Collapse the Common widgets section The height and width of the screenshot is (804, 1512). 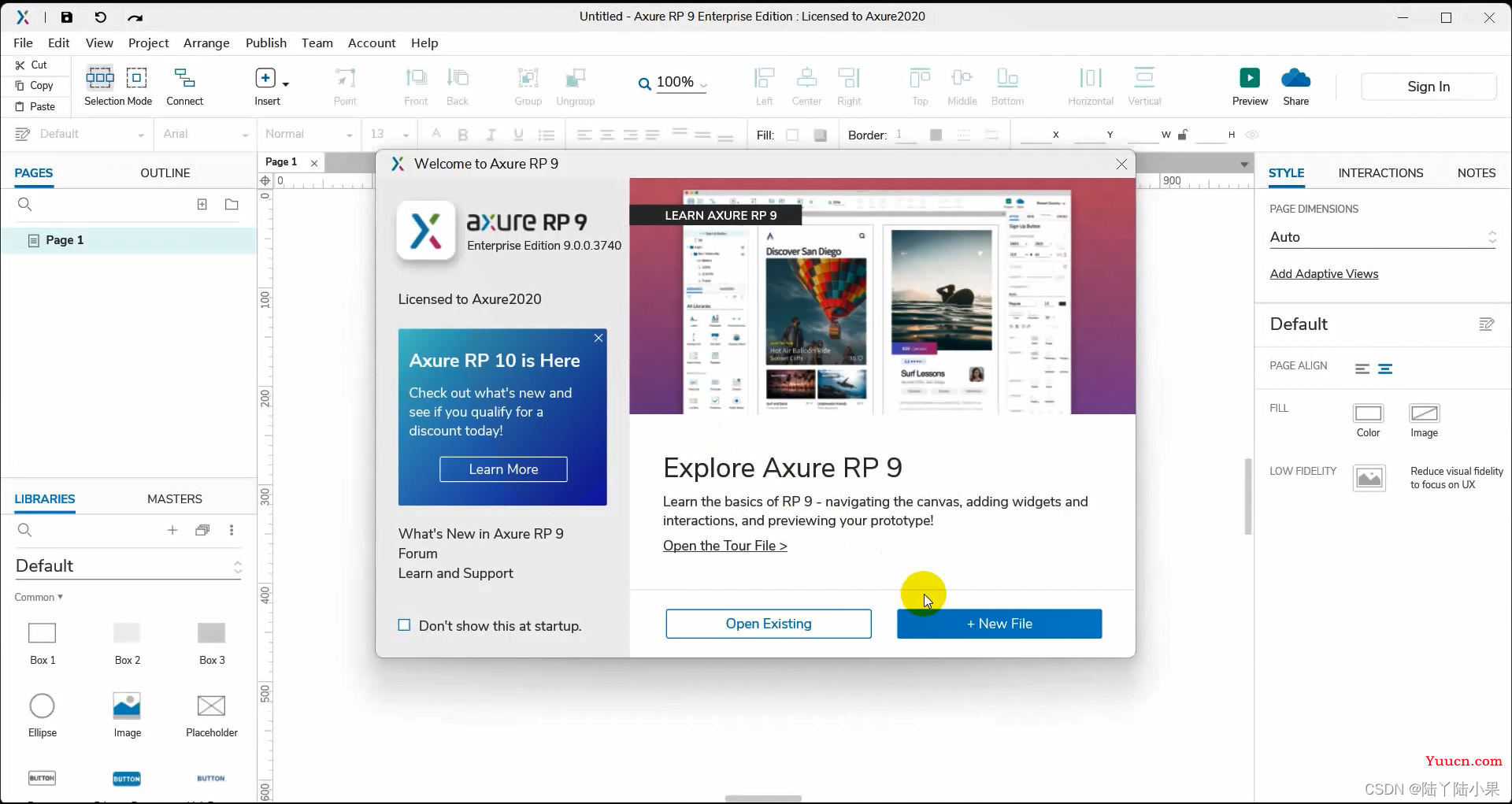click(x=39, y=597)
